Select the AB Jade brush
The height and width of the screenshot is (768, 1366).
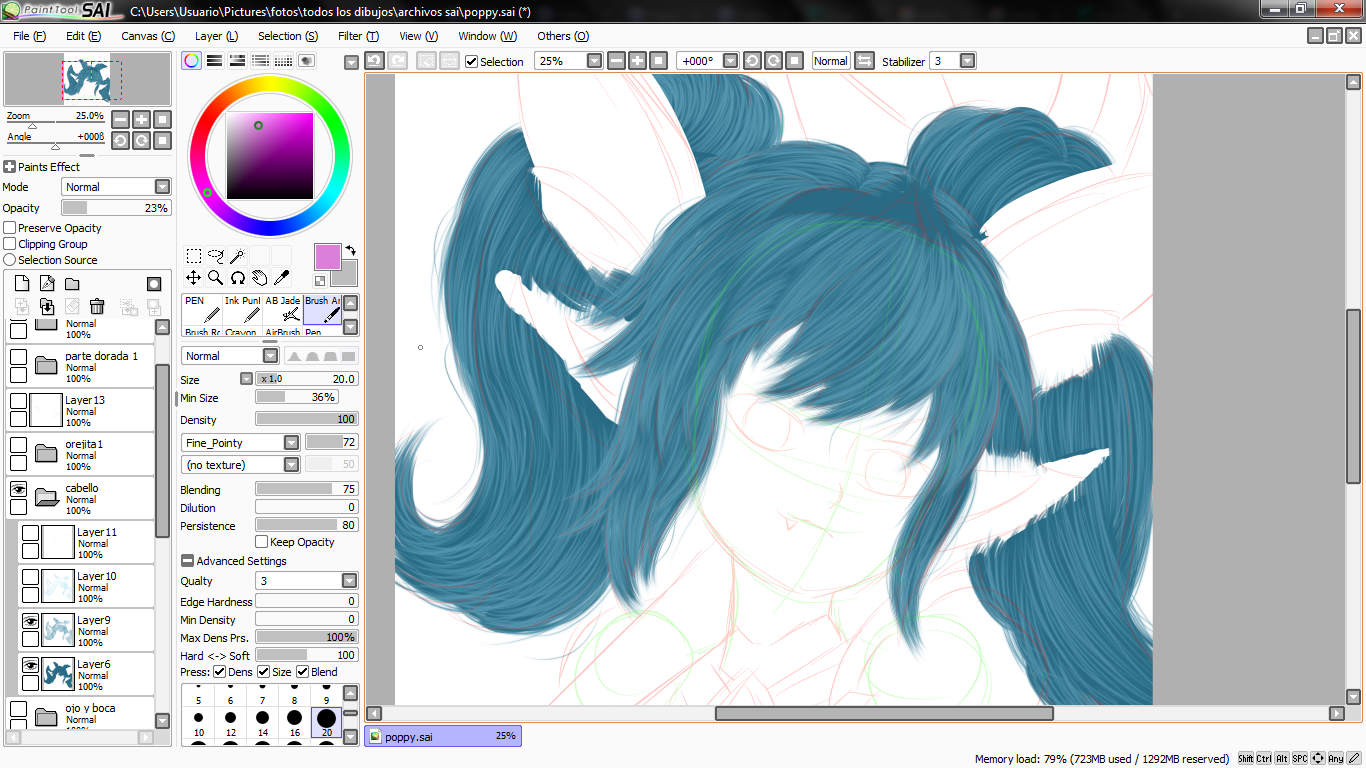[x=283, y=308]
